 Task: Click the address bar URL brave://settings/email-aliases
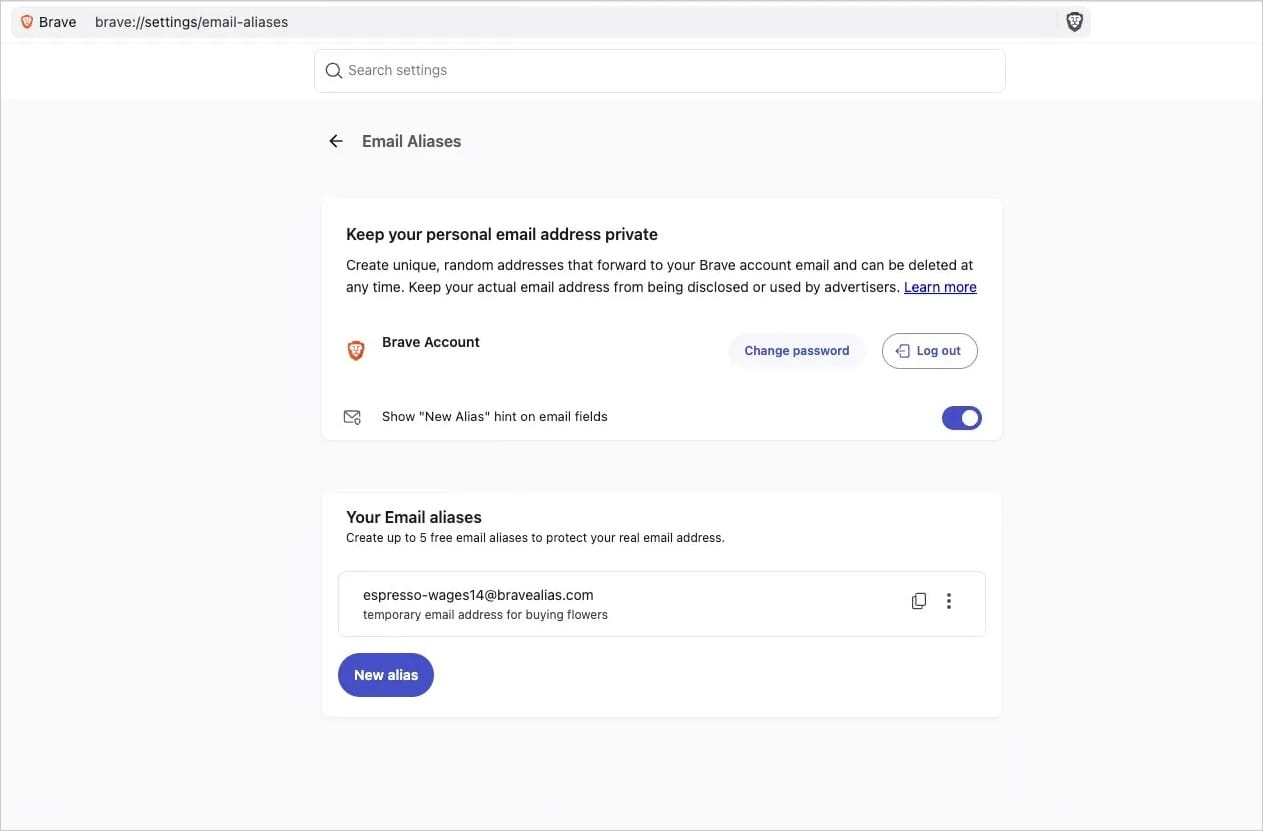point(191,22)
